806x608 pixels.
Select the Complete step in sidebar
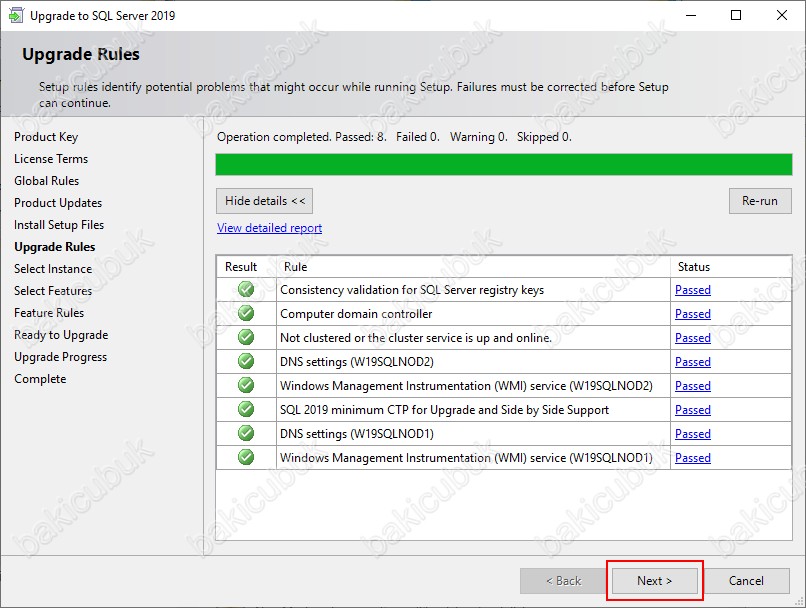coord(40,379)
